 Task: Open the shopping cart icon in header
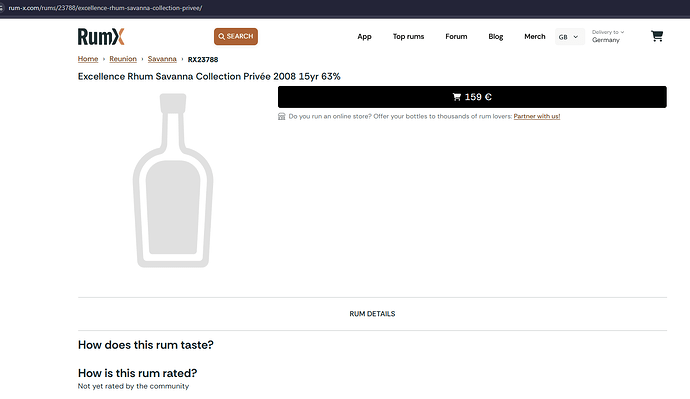point(657,36)
